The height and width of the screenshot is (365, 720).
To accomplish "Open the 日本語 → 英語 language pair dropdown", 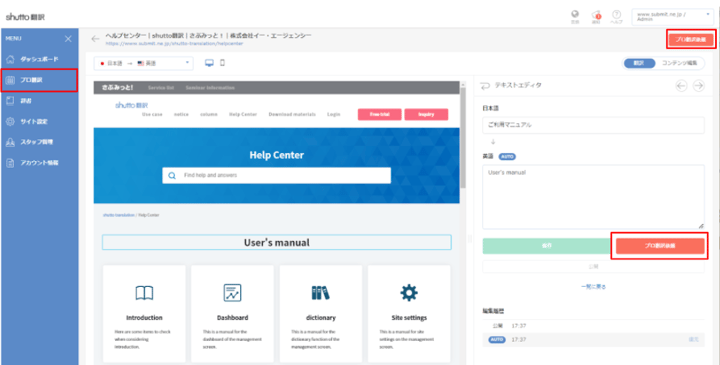I will pos(144,63).
